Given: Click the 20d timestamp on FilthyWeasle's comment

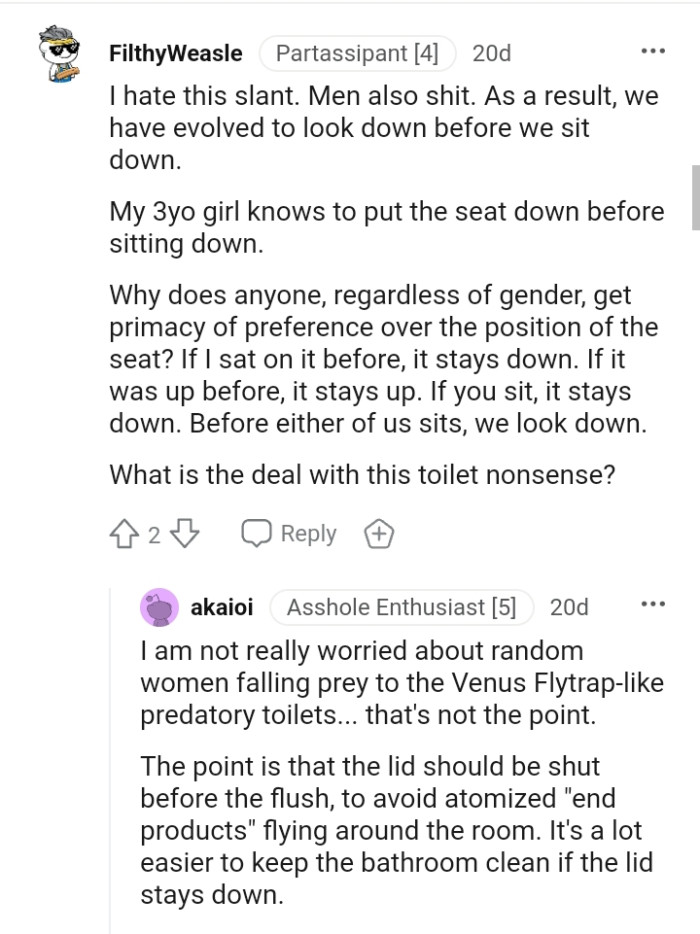Looking at the screenshot, I should [492, 53].
